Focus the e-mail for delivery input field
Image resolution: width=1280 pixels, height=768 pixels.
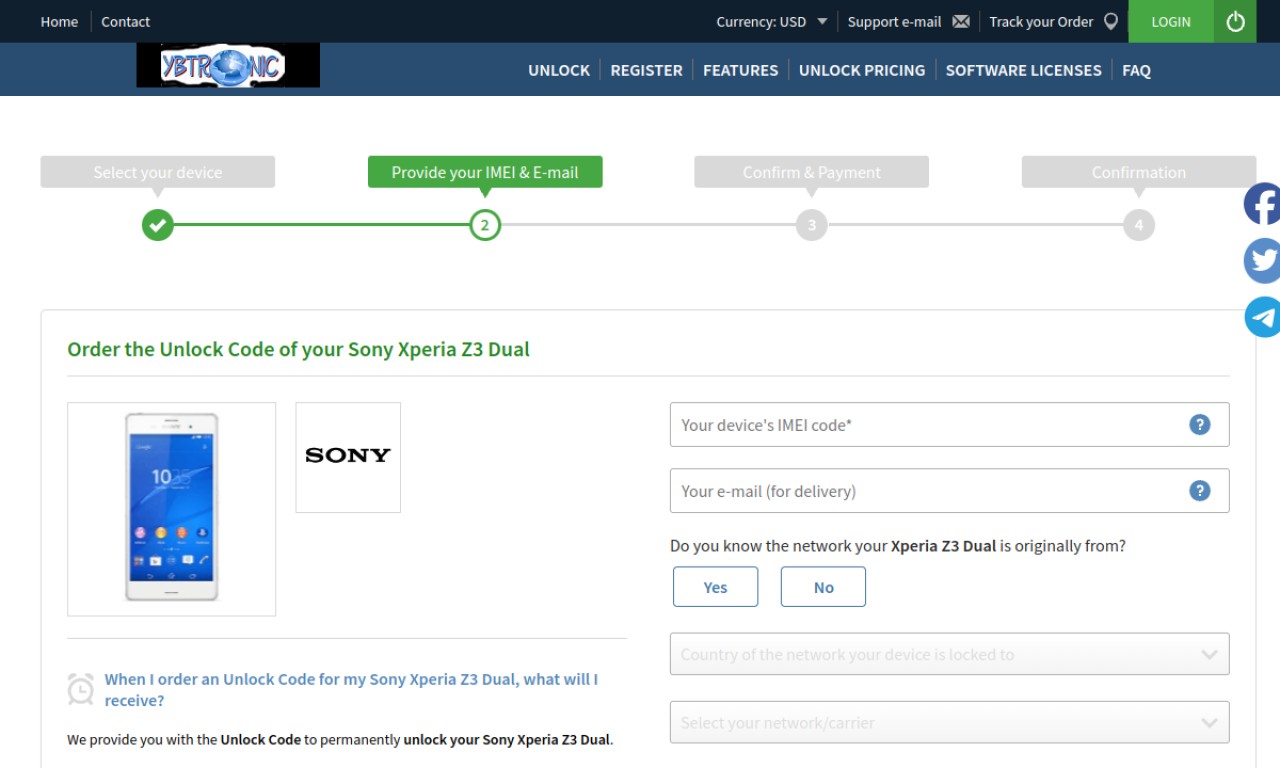(949, 491)
